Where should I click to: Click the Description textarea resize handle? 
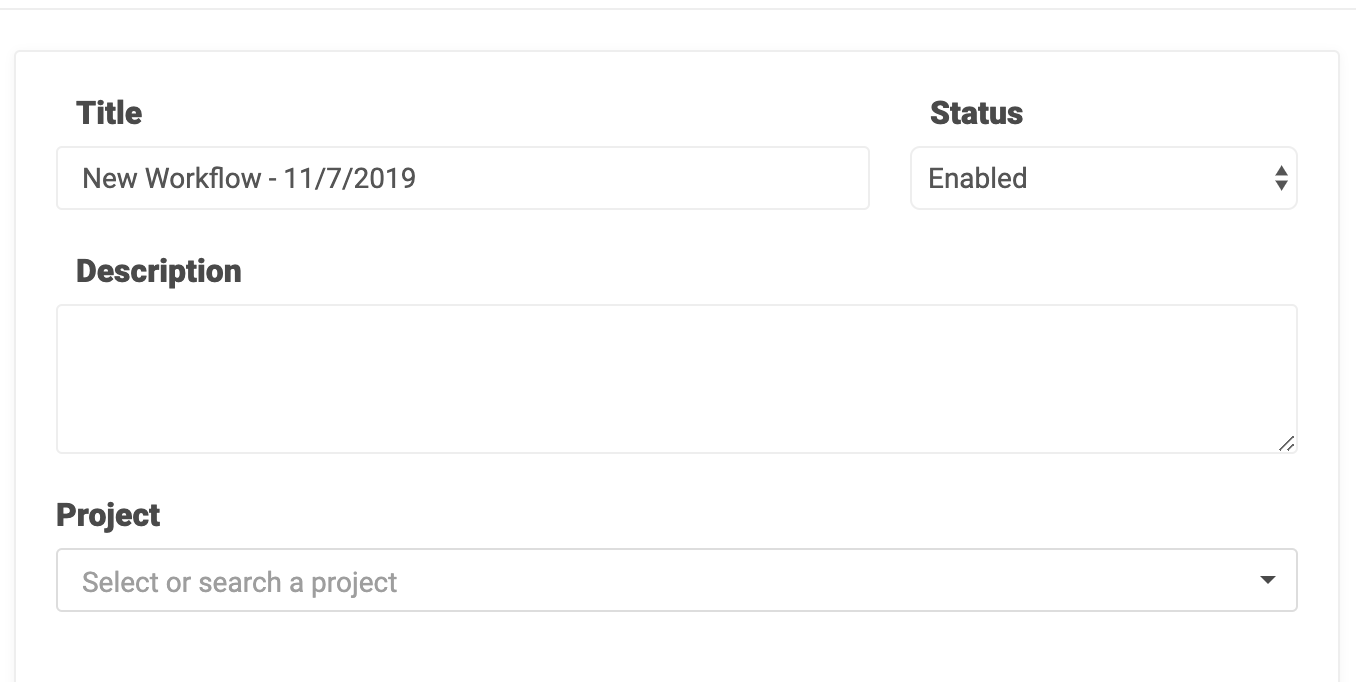(1286, 443)
